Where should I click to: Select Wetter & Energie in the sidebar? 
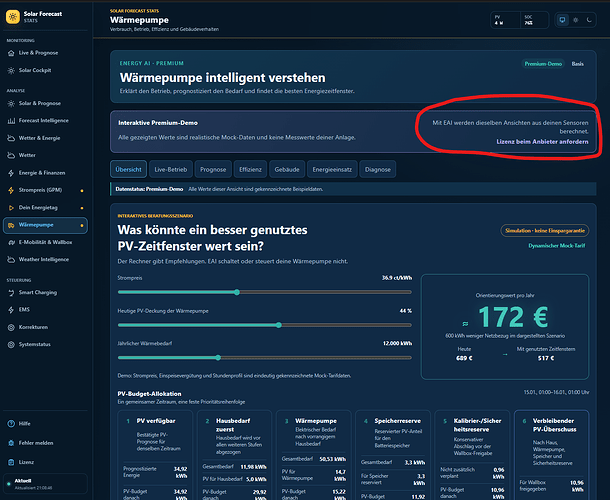click(39, 138)
